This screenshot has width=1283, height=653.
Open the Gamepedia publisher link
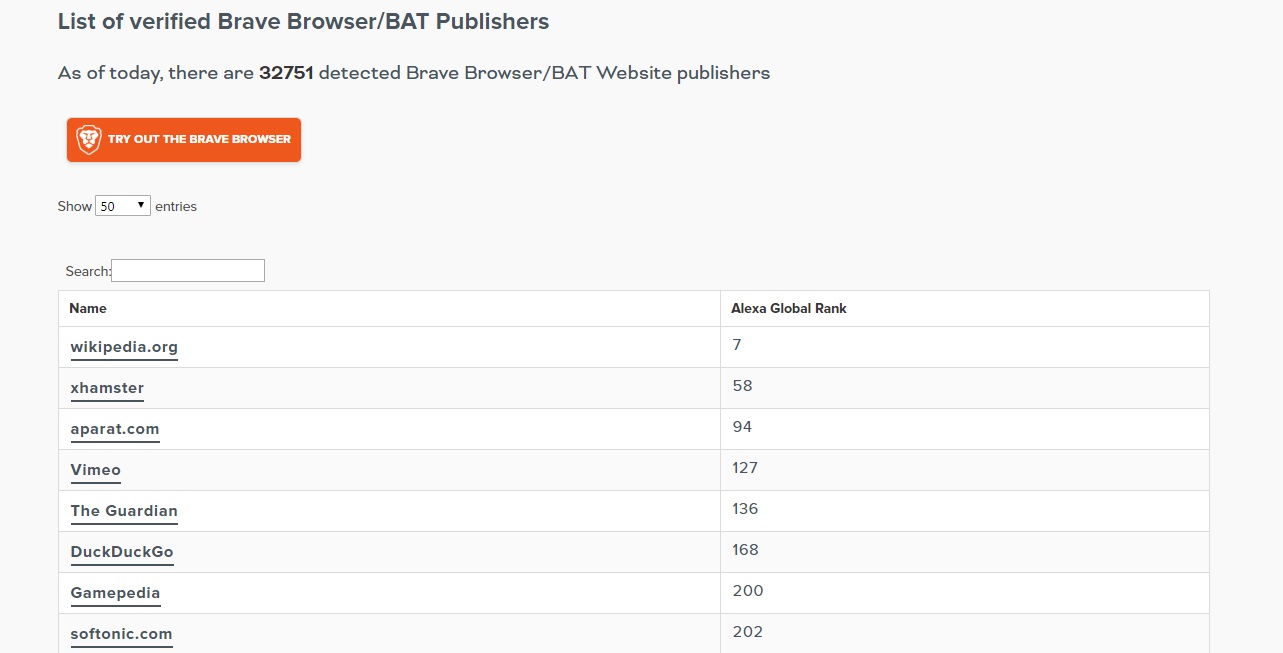pyautogui.click(x=115, y=593)
